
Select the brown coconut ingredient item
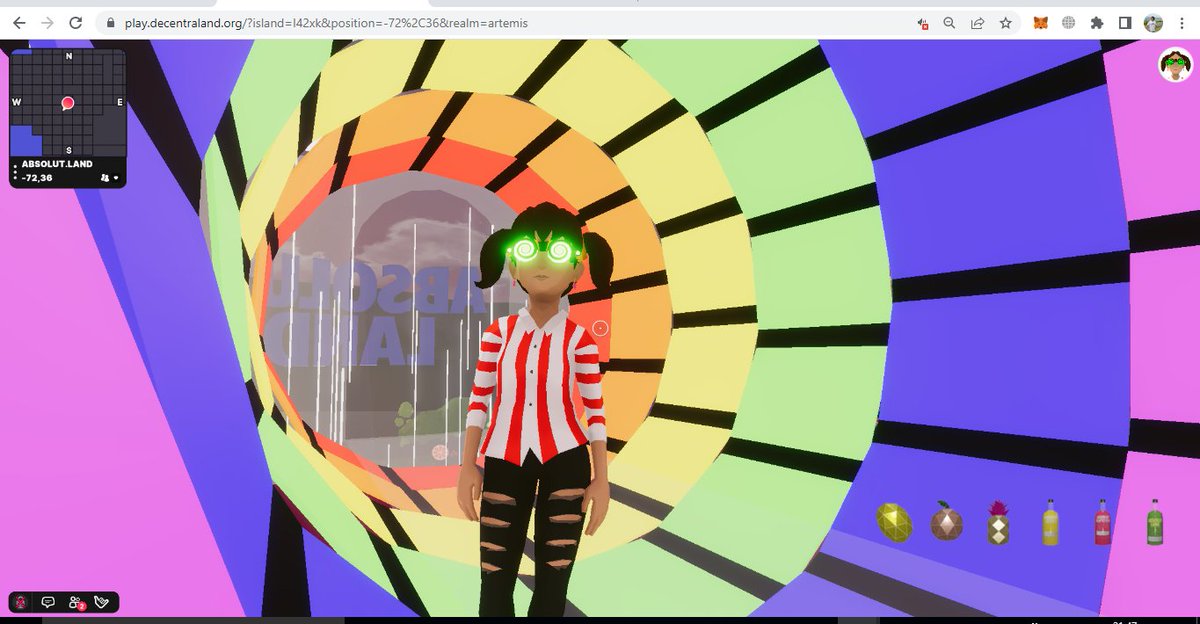pyautogui.click(x=947, y=521)
